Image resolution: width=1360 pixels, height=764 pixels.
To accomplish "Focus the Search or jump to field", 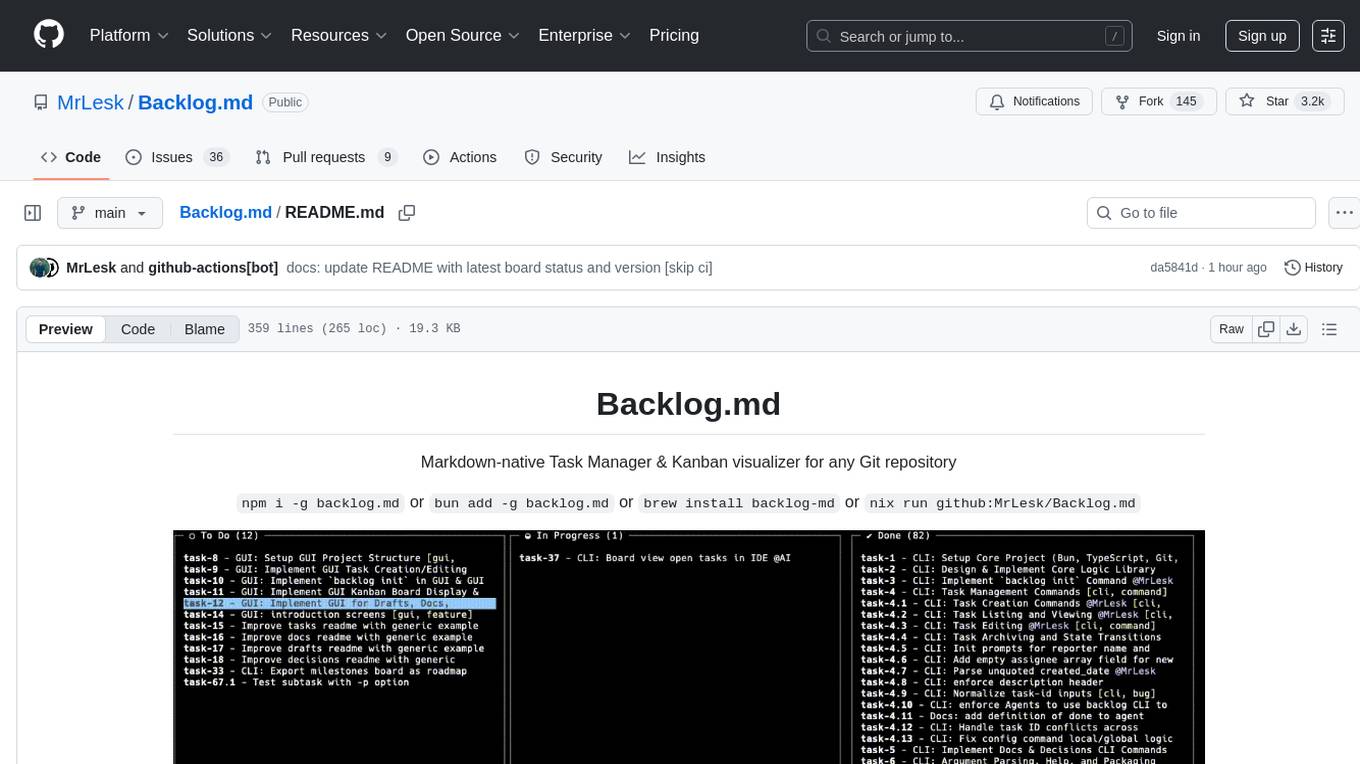I will [x=969, y=36].
